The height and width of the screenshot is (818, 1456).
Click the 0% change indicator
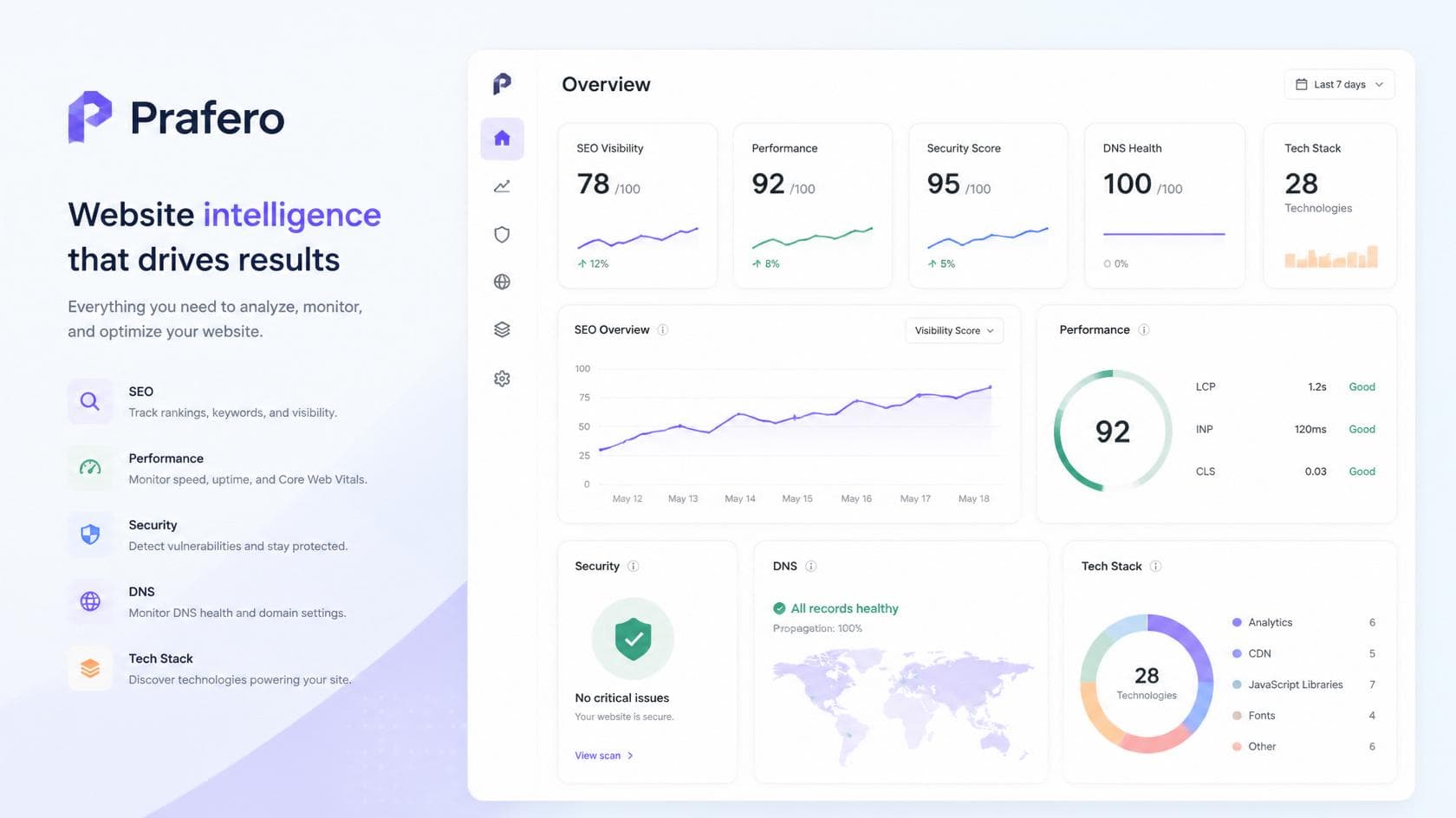(x=1116, y=263)
